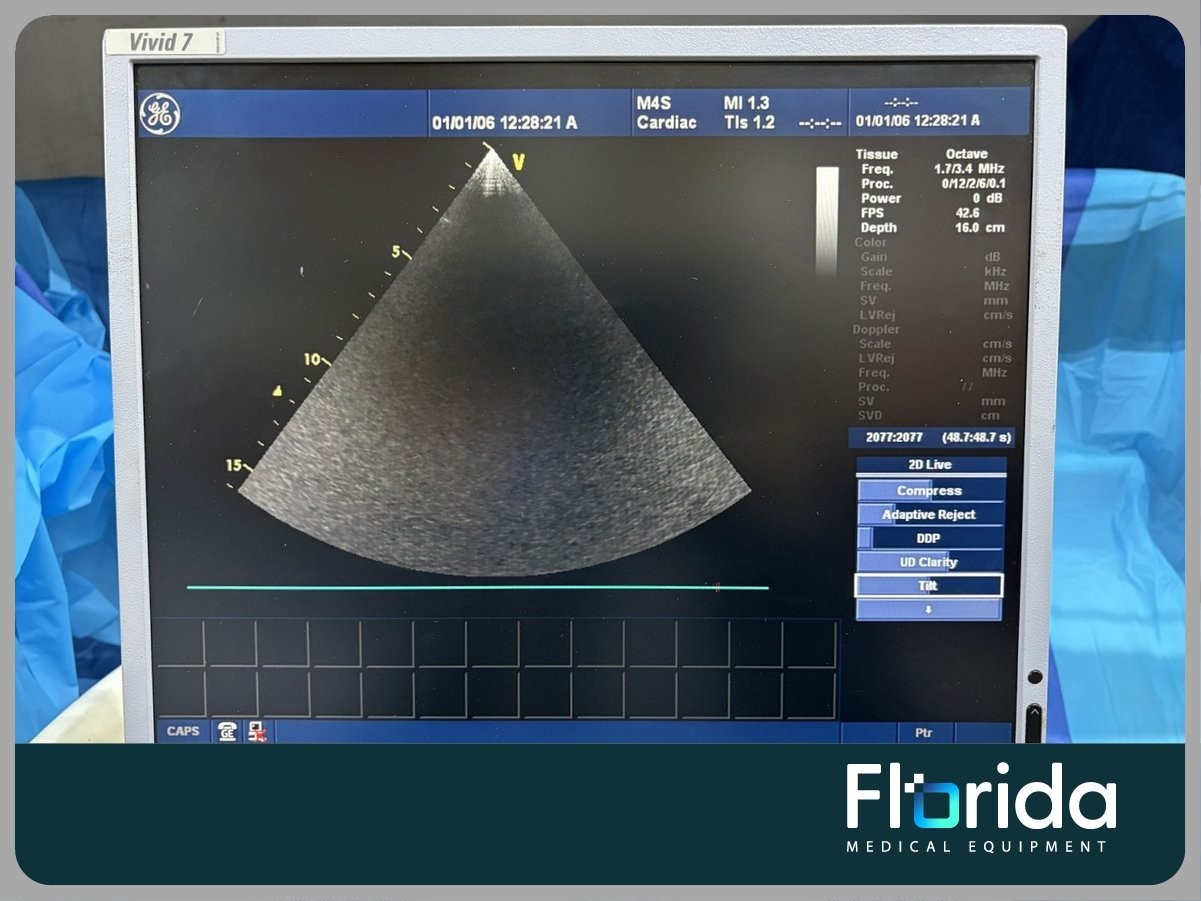
Task: Click the cyan ECG trace line
Action: pos(477,588)
